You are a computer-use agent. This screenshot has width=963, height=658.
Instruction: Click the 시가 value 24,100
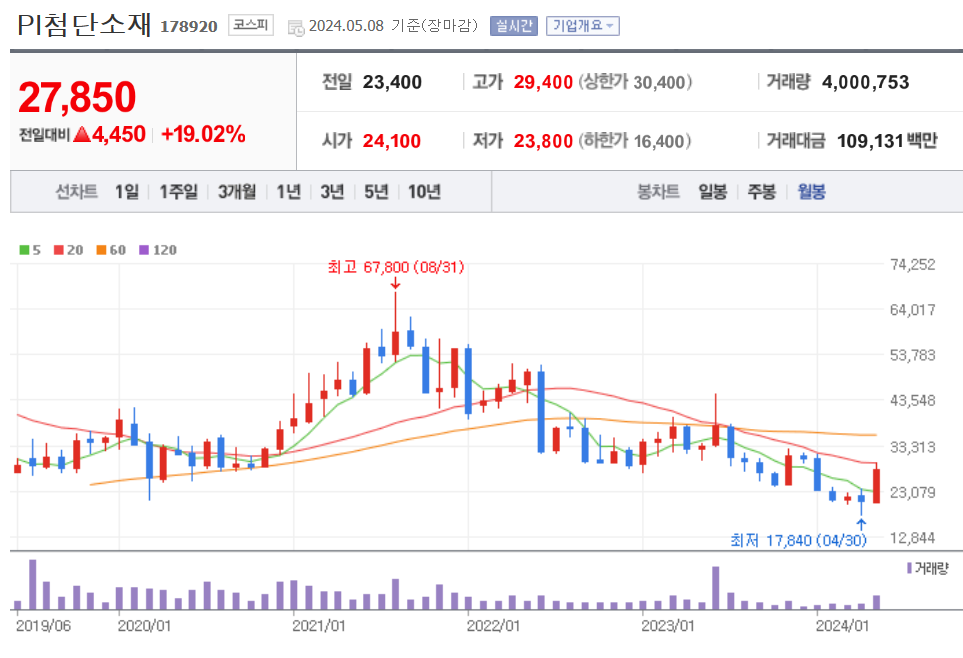[391, 141]
